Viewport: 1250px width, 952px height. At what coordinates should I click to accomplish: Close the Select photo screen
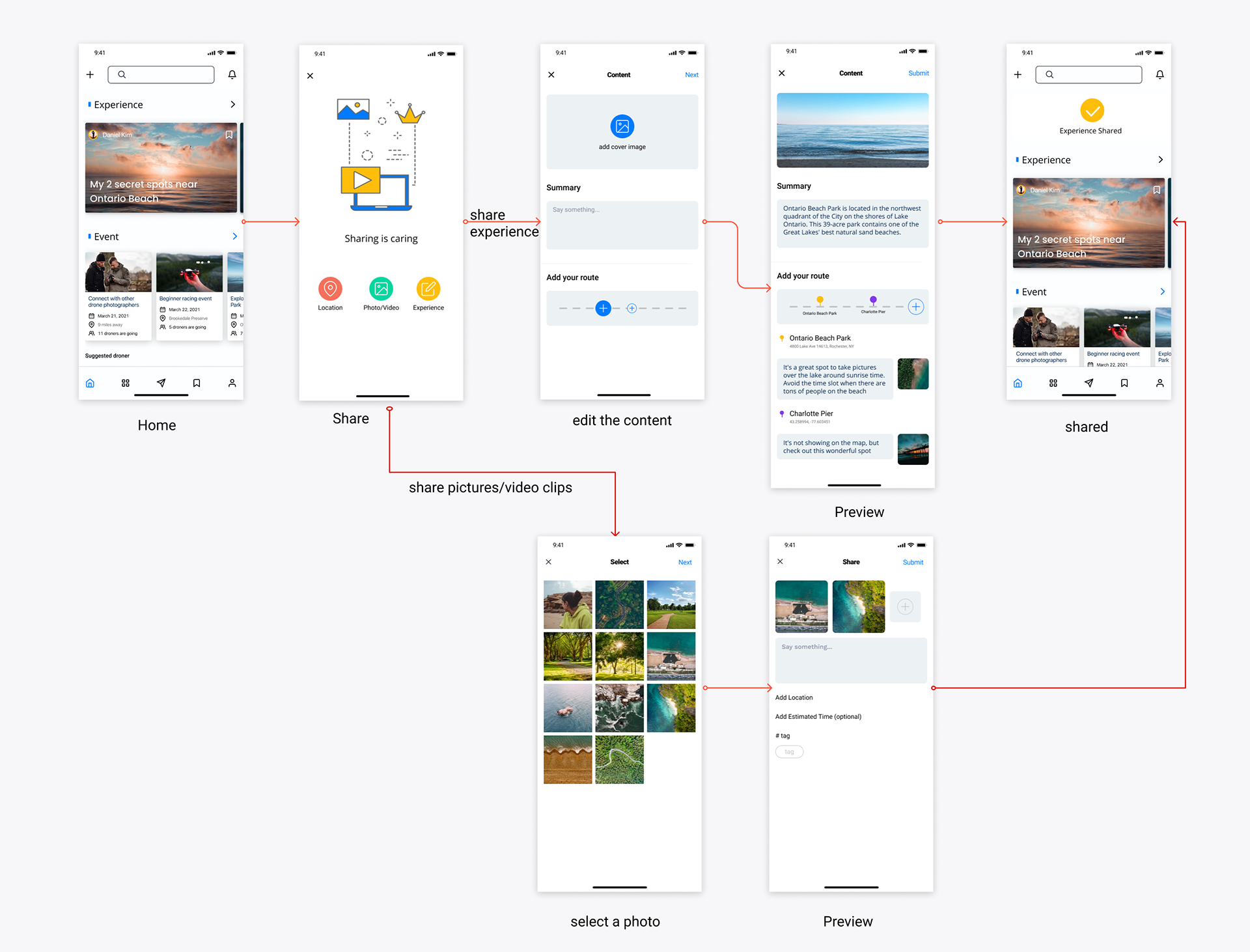tap(548, 562)
